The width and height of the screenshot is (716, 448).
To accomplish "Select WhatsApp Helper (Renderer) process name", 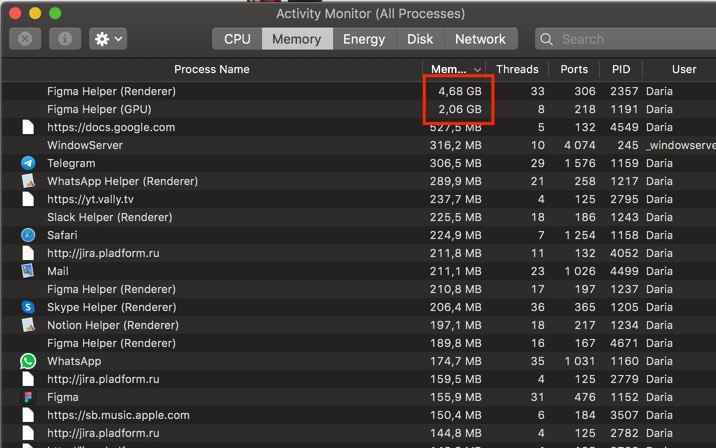I will pyautogui.click(x=122, y=181).
